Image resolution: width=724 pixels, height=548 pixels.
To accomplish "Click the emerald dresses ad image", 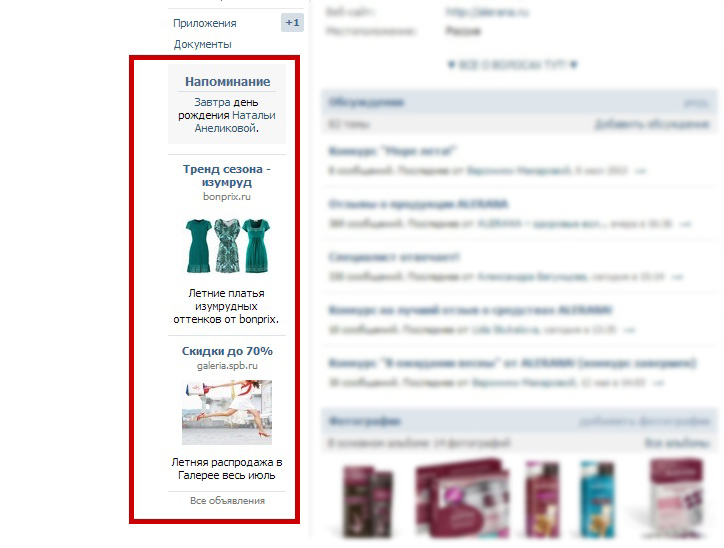I will point(227,246).
